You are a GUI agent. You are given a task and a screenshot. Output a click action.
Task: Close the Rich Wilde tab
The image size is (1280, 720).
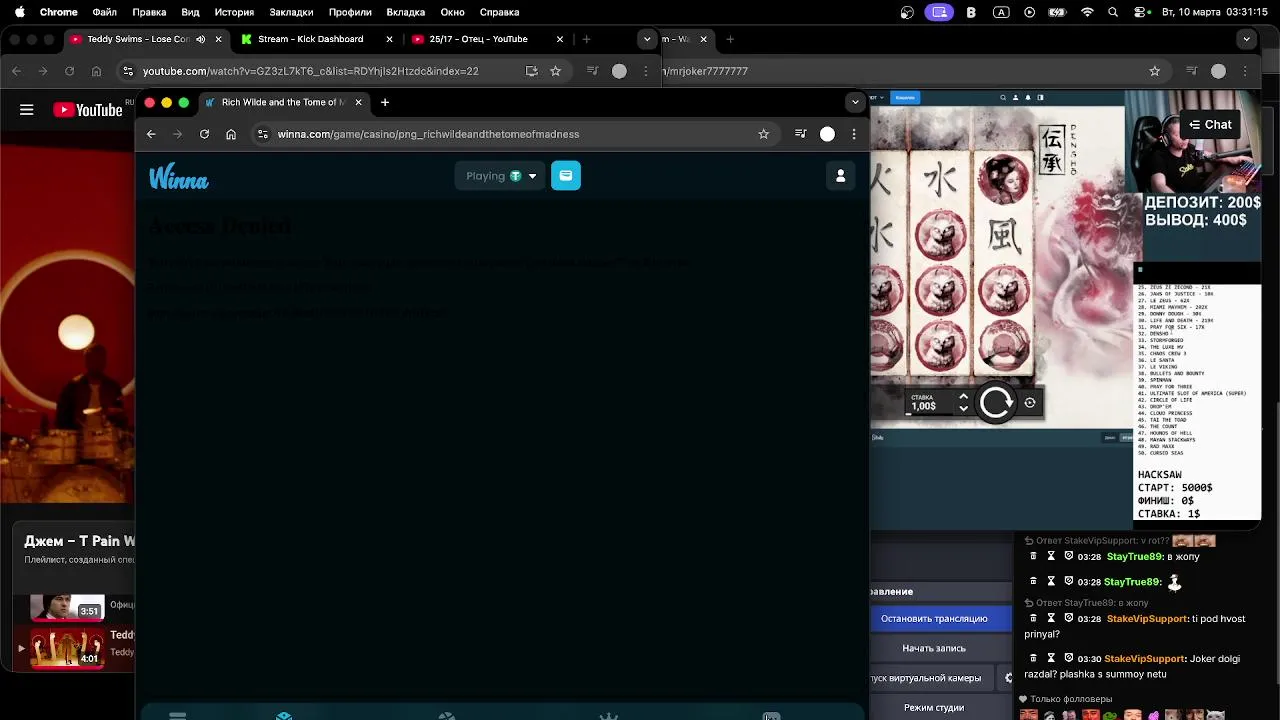(358, 102)
